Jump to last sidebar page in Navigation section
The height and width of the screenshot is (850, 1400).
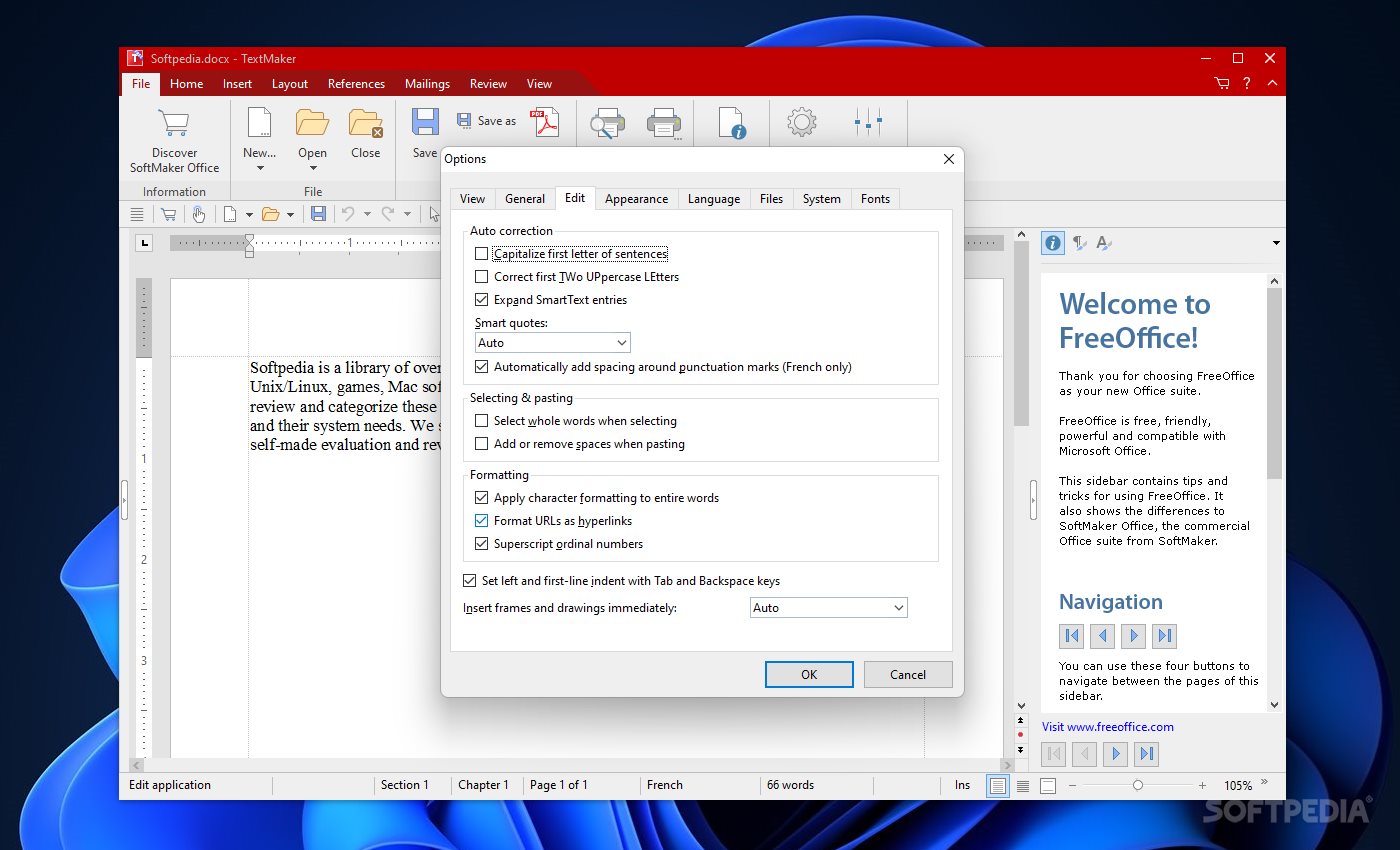pyautogui.click(x=1164, y=635)
